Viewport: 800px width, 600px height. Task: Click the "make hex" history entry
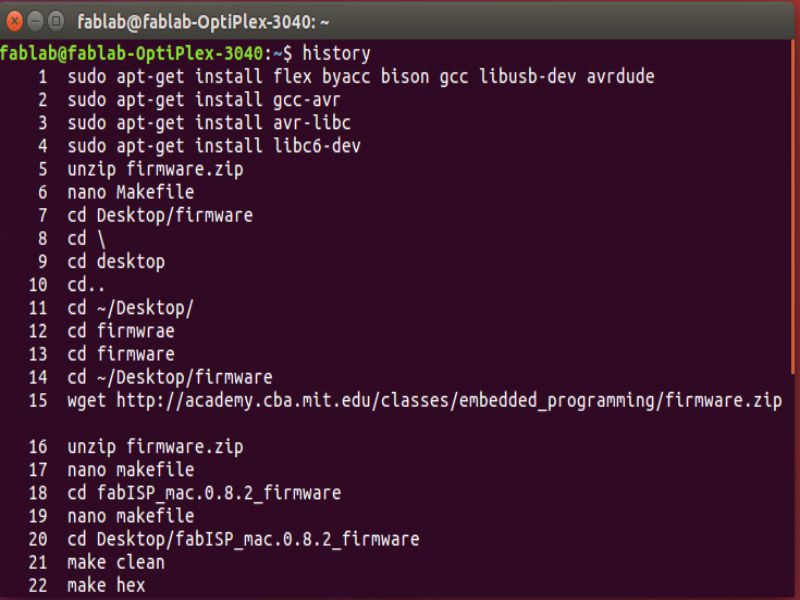click(x=106, y=585)
